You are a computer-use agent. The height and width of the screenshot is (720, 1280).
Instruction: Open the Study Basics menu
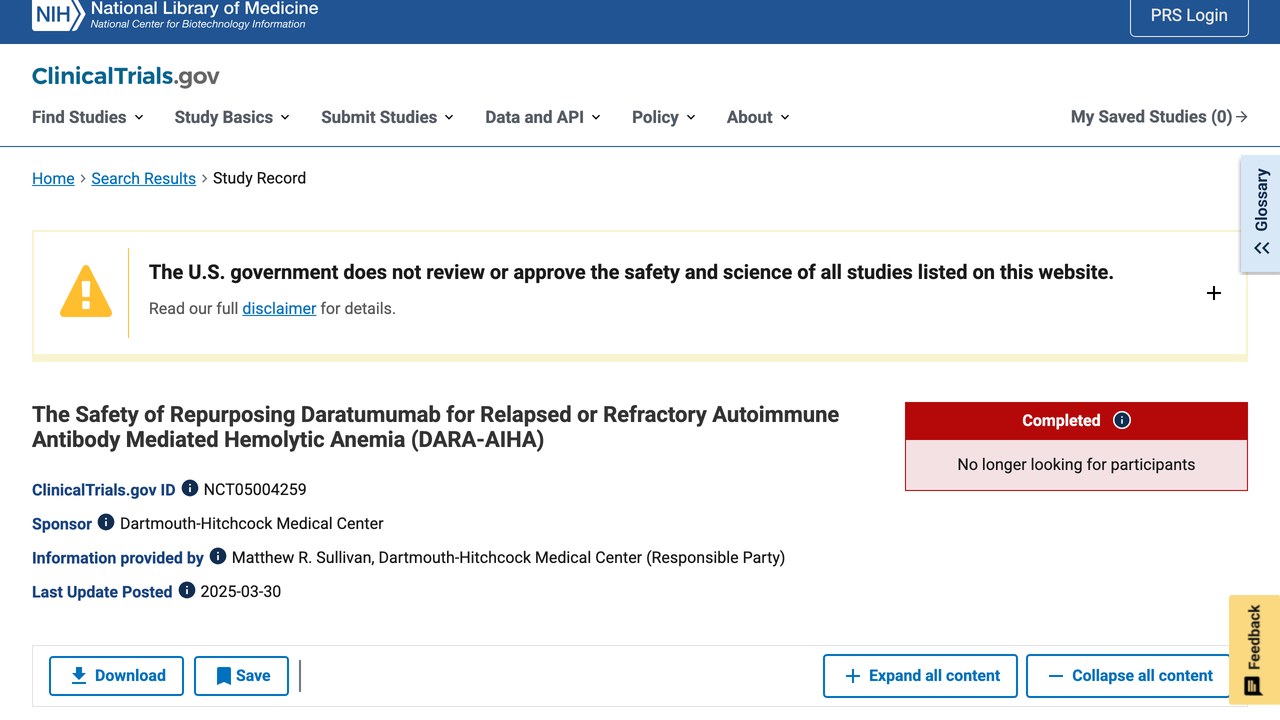(x=232, y=117)
